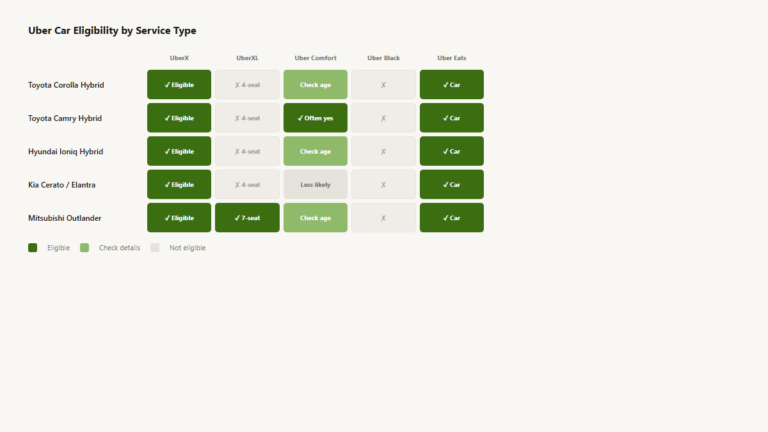Click Kia Cerato / Elantra Uber Black X cell
This screenshot has height=432, width=768.
click(384, 184)
